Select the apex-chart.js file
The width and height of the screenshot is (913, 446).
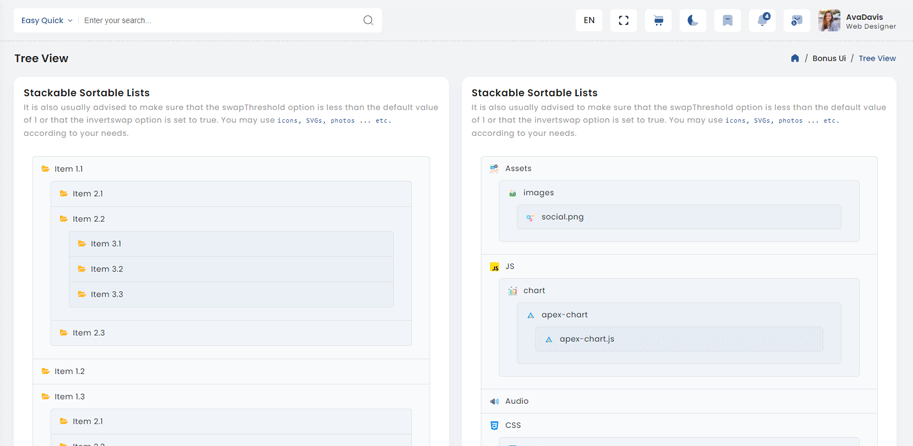586,339
